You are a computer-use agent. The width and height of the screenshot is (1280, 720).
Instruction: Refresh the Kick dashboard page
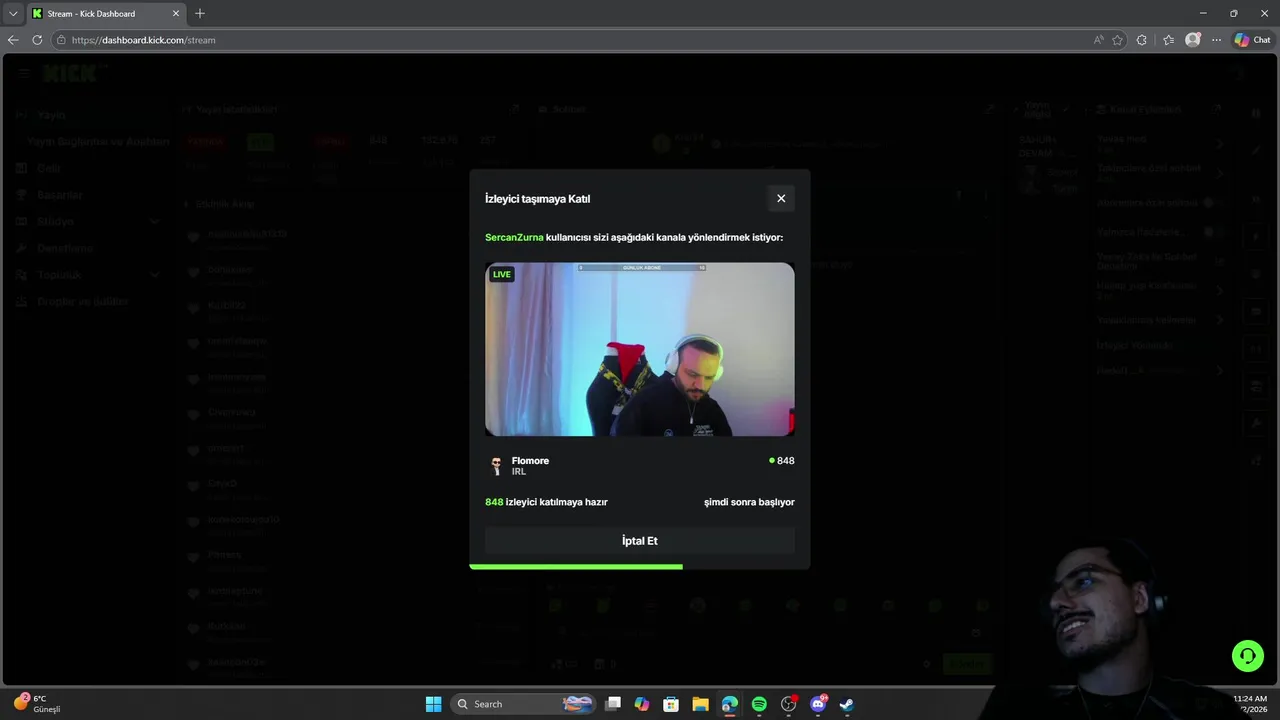click(x=37, y=40)
